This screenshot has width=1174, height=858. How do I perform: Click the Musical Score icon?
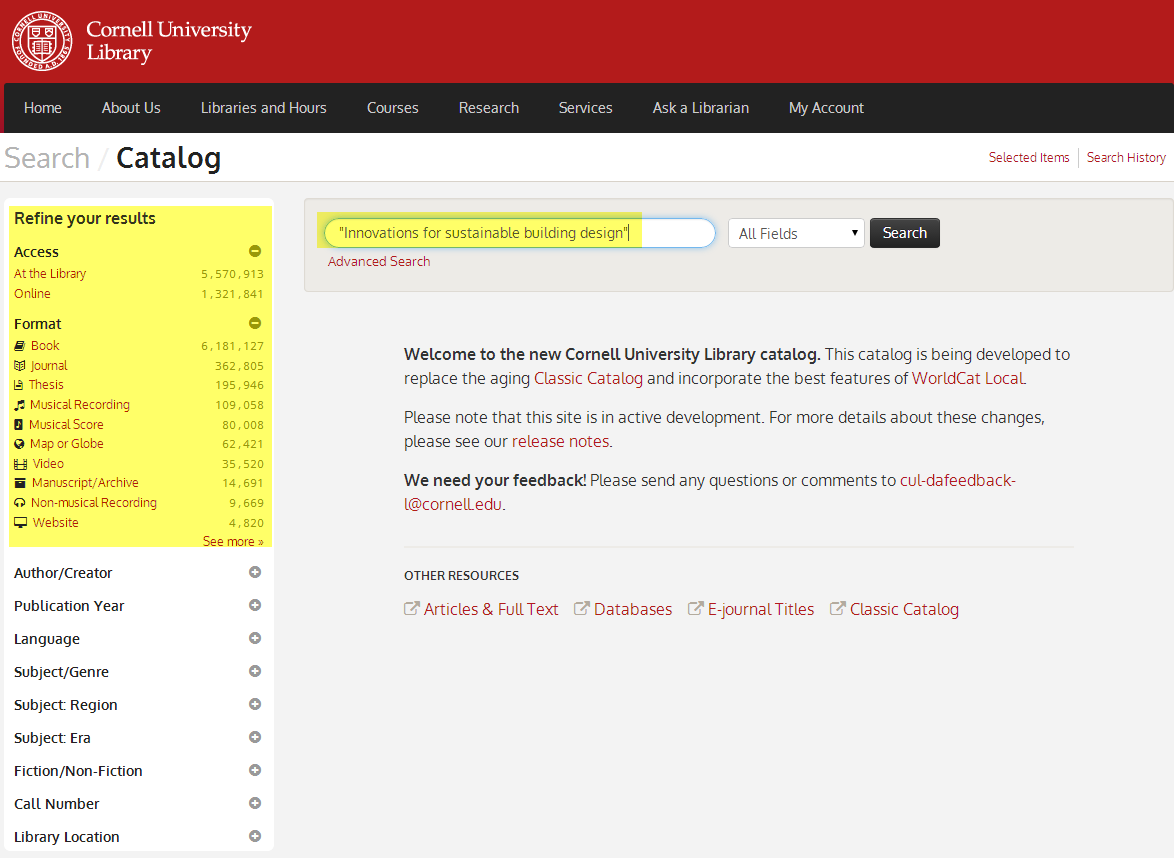pos(19,425)
